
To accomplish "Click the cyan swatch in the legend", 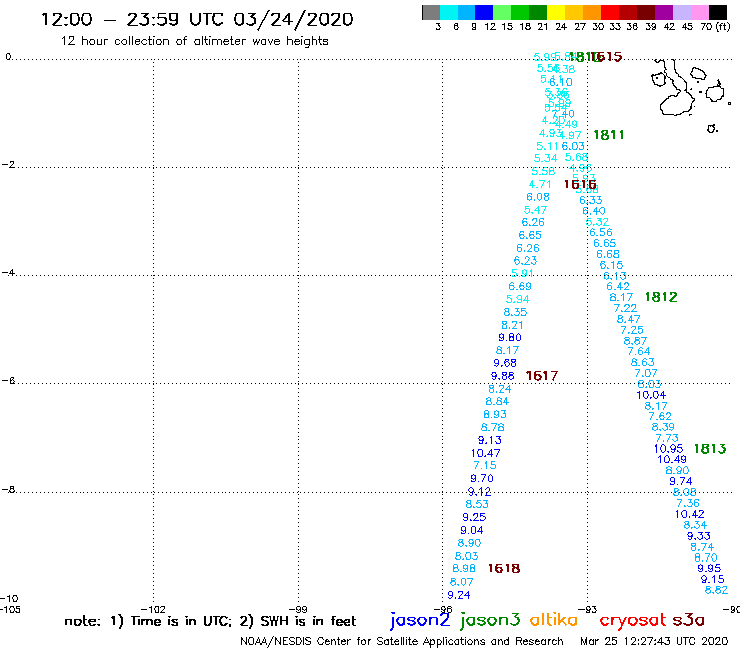I will pos(449,12).
